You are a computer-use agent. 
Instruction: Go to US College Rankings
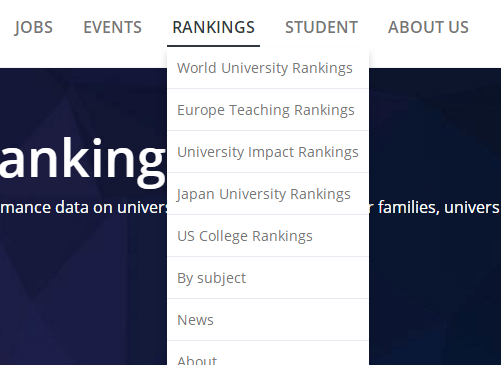(268, 236)
